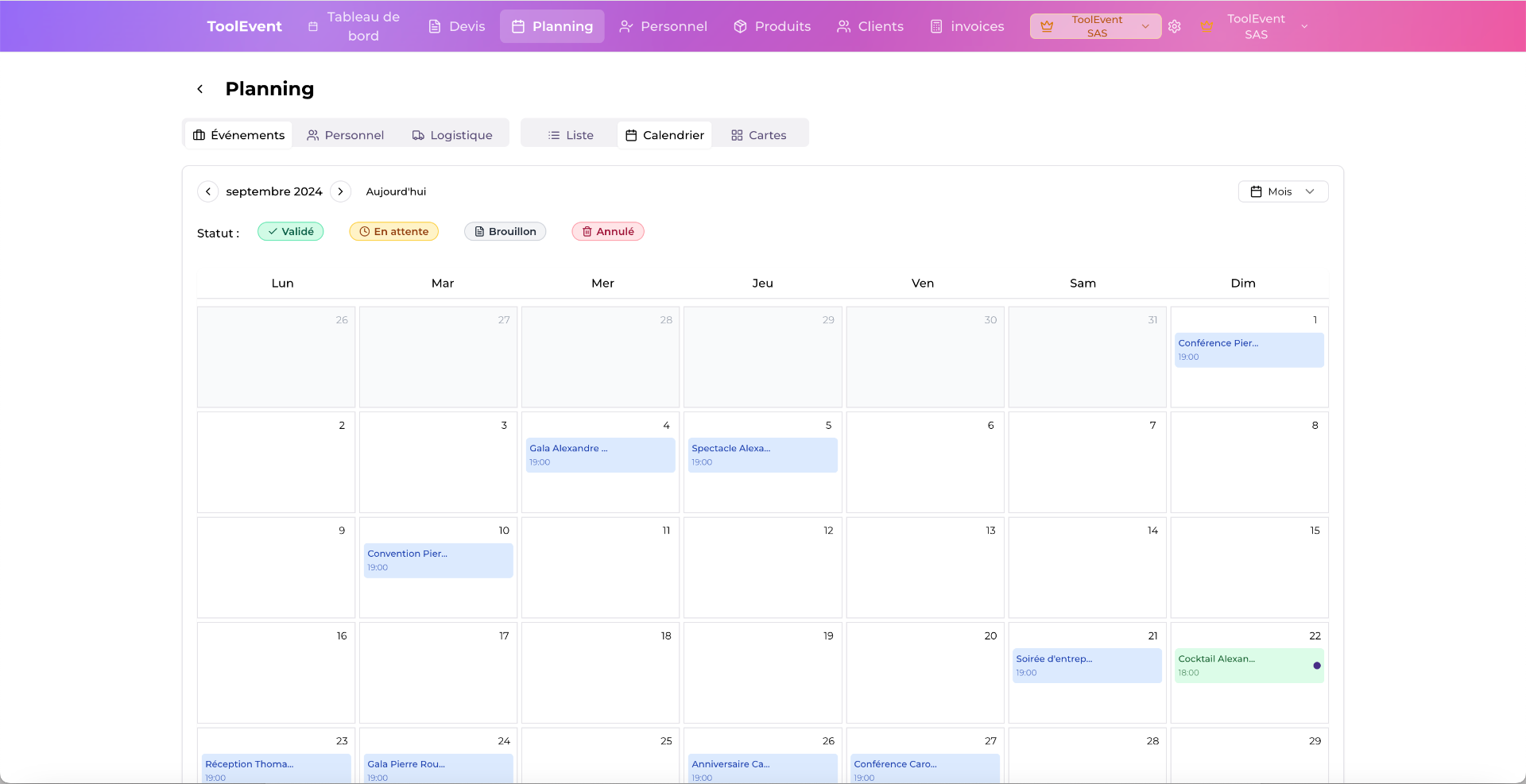1526x784 pixels.
Task: Click the crown icon beside the ToolEvent SAS account
Action: (1206, 26)
